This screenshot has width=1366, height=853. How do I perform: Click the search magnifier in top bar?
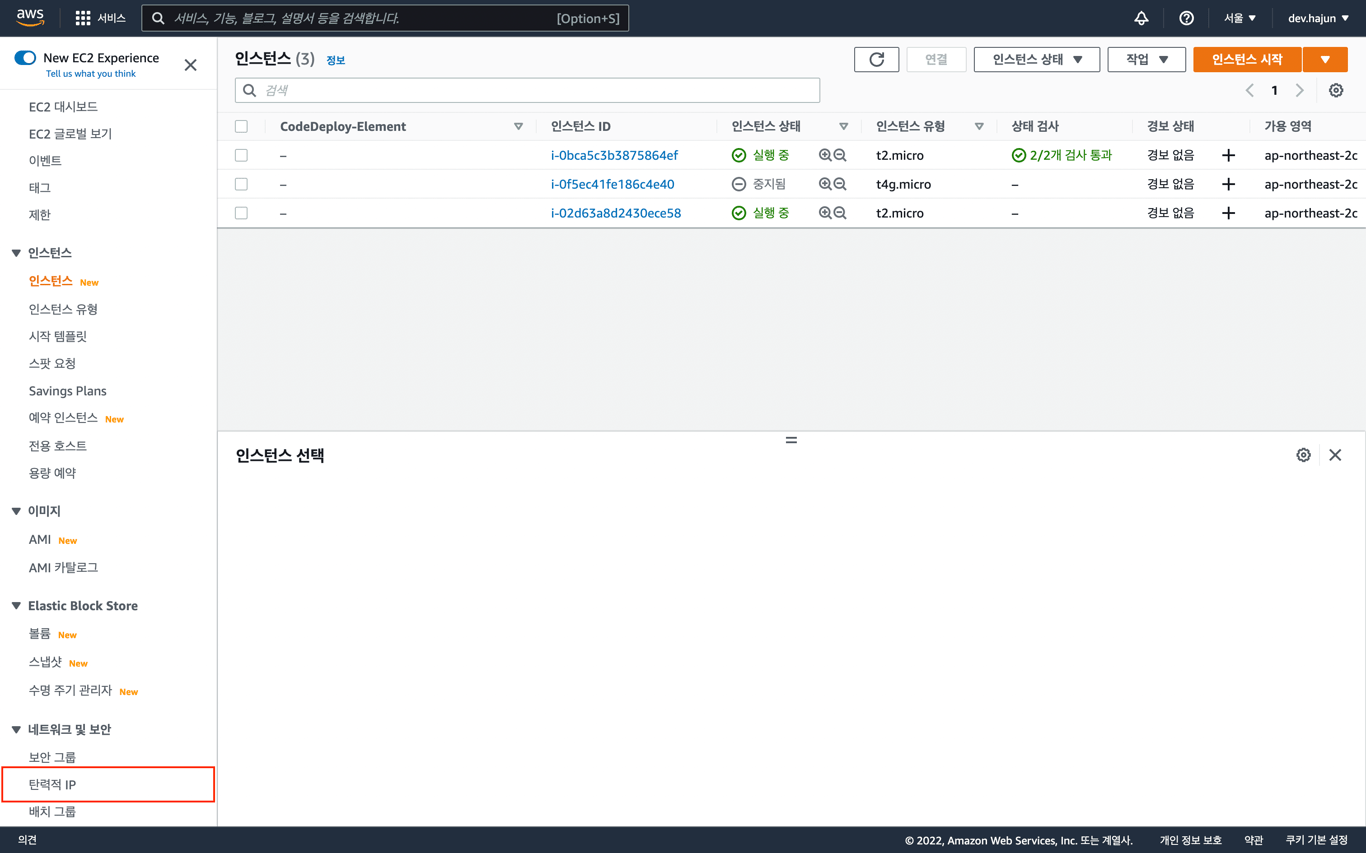coord(158,18)
